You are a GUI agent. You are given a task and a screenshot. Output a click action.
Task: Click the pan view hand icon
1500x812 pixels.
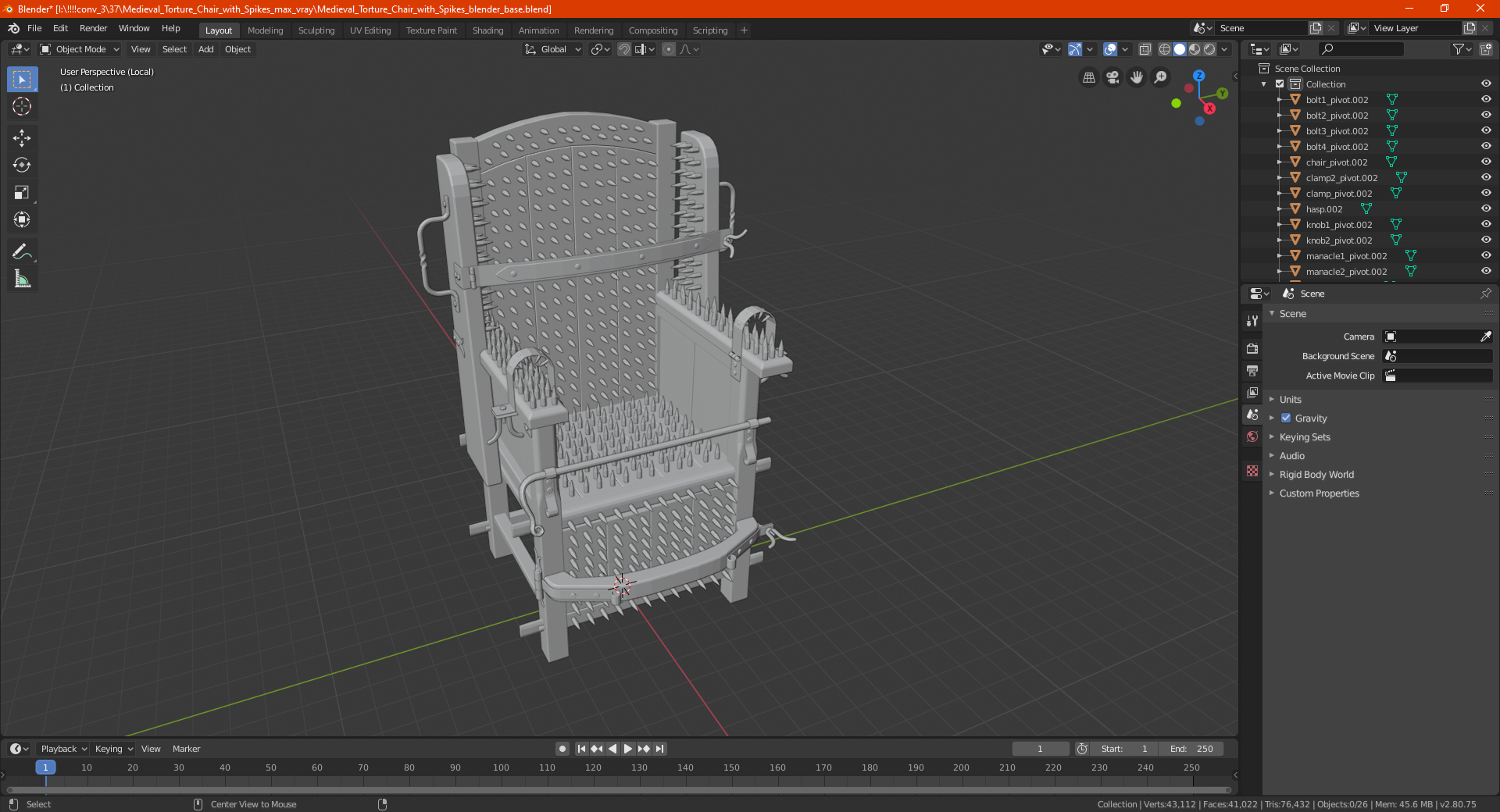pyautogui.click(x=1137, y=77)
